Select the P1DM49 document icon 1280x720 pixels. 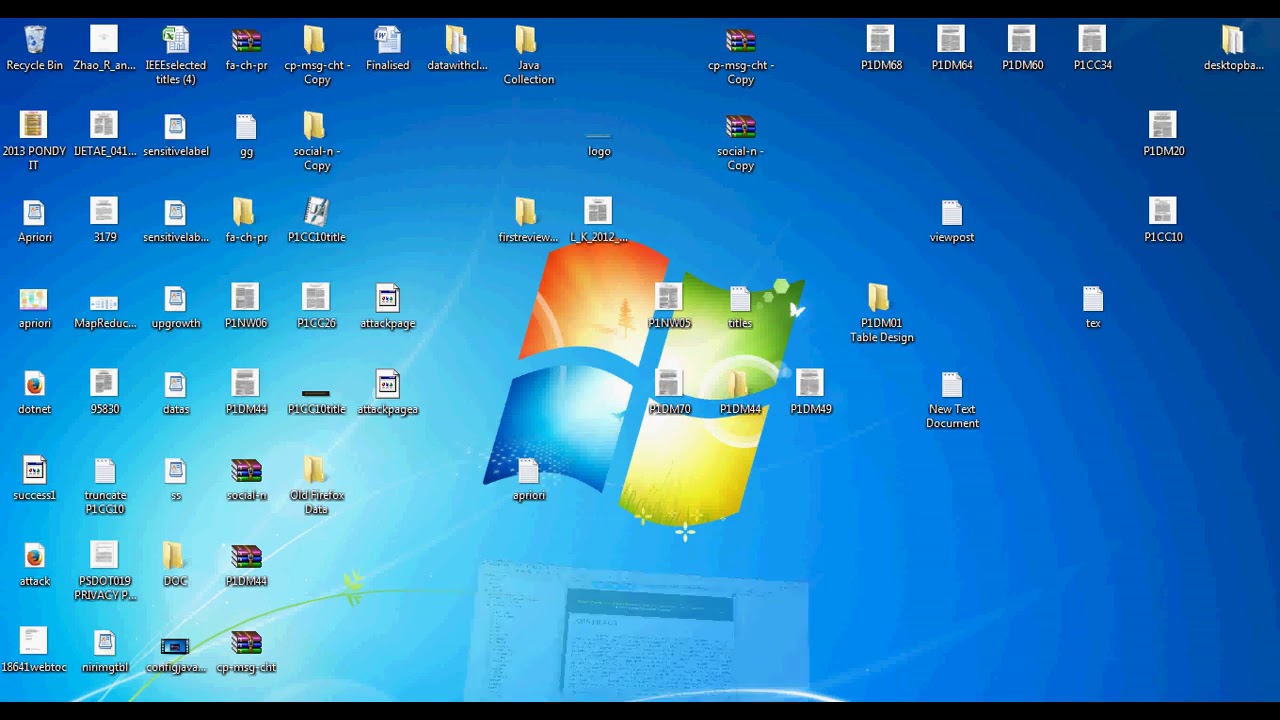[x=810, y=385]
